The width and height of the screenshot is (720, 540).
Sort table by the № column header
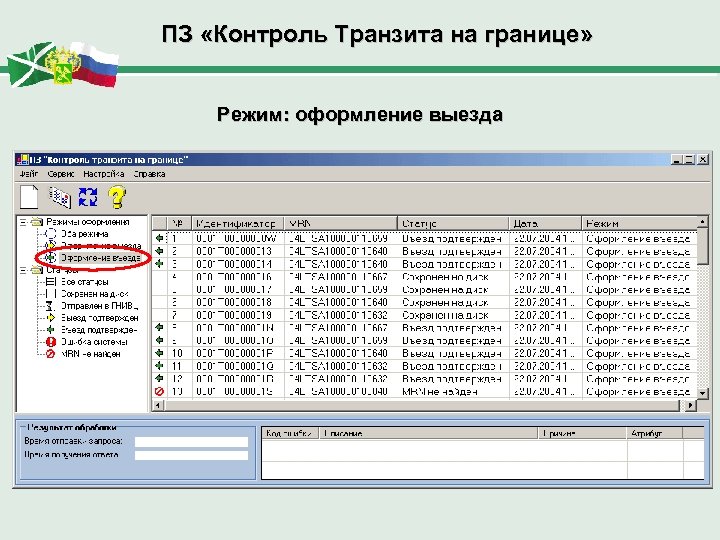point(179,224)
